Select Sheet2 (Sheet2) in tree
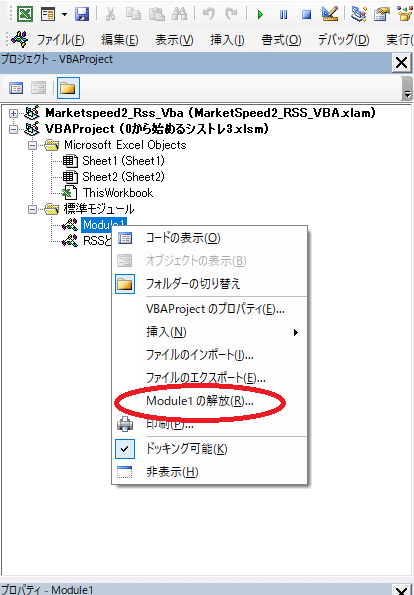The height and width of the screenshot is (595, 414). (x=123, y=177)
